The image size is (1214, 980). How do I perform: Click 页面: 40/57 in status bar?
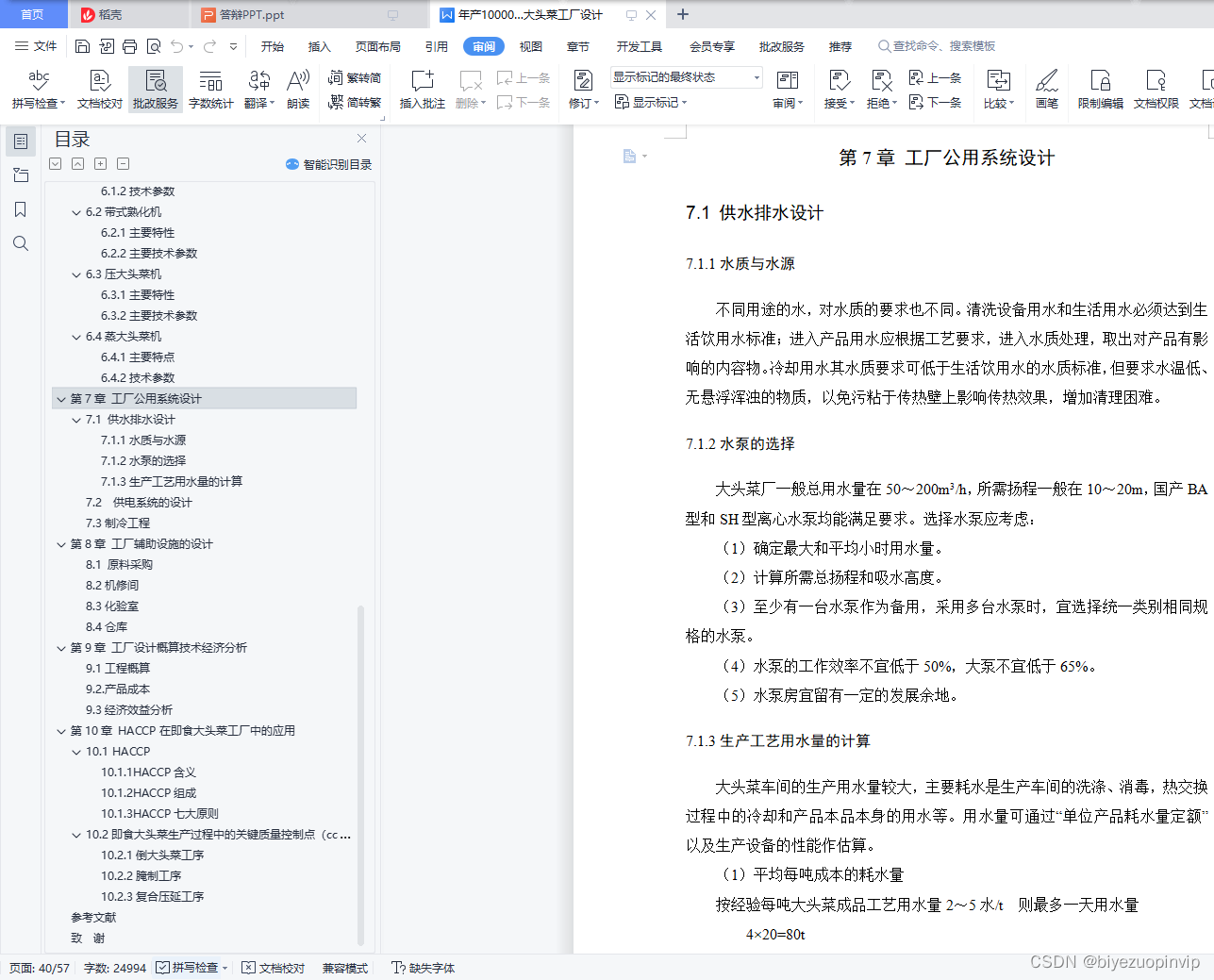[x=40, y=968]
